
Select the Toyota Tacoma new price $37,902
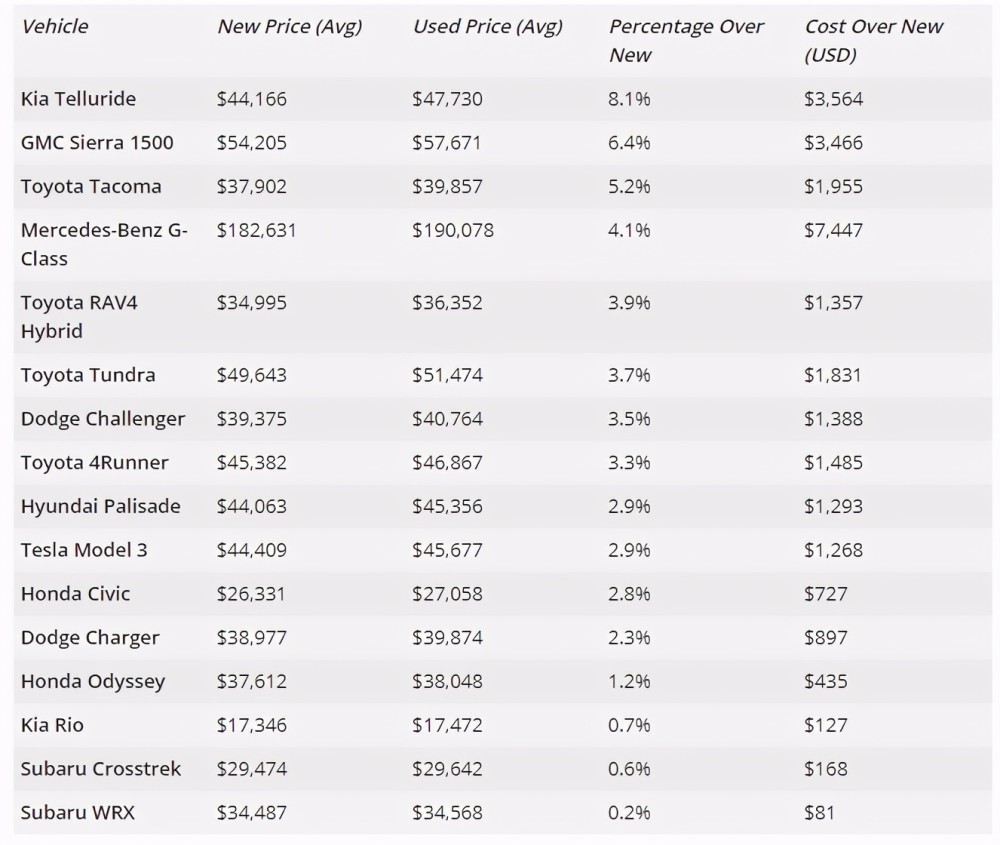tap(252, 186)
